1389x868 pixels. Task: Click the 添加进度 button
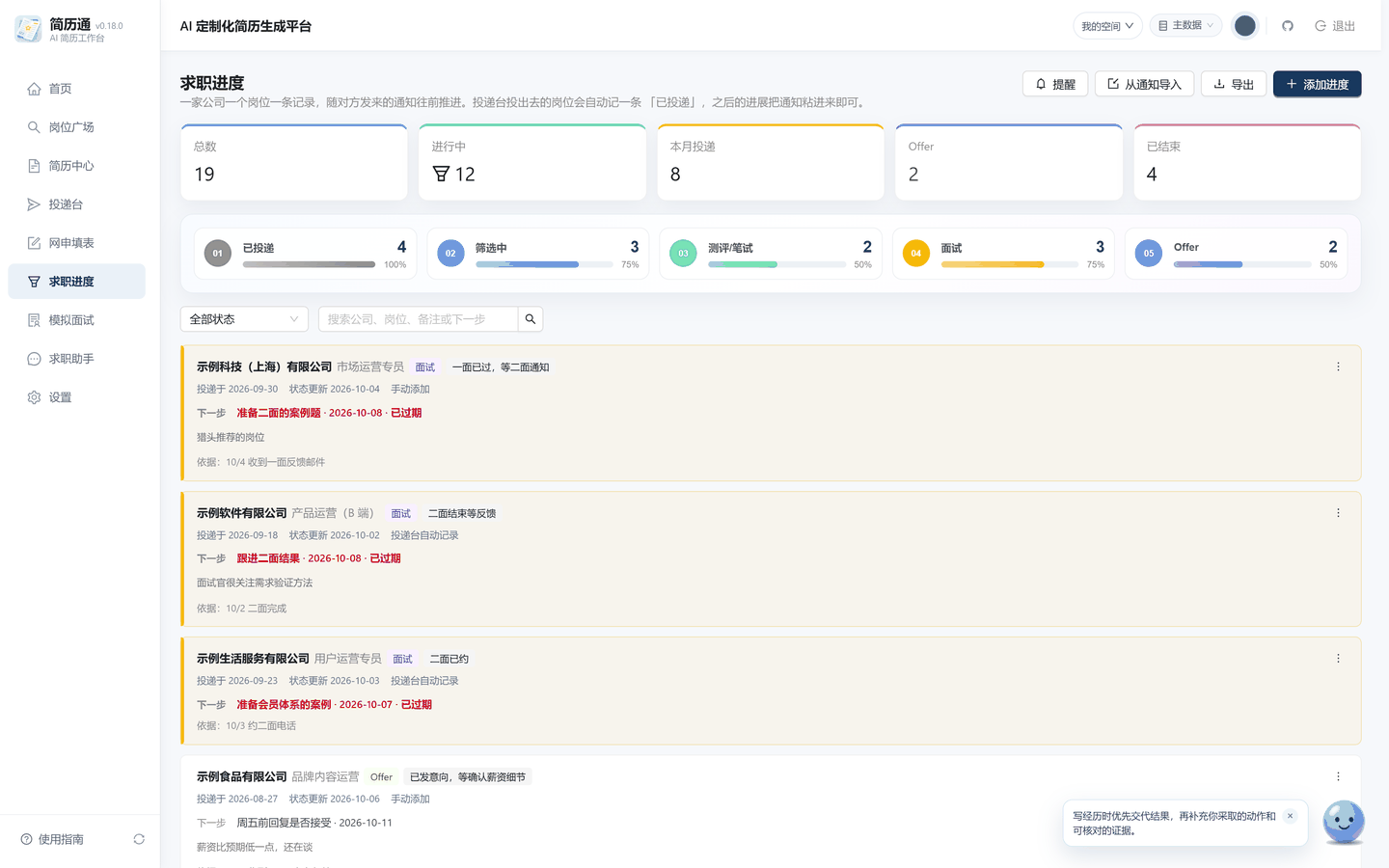coord(1318,84)
